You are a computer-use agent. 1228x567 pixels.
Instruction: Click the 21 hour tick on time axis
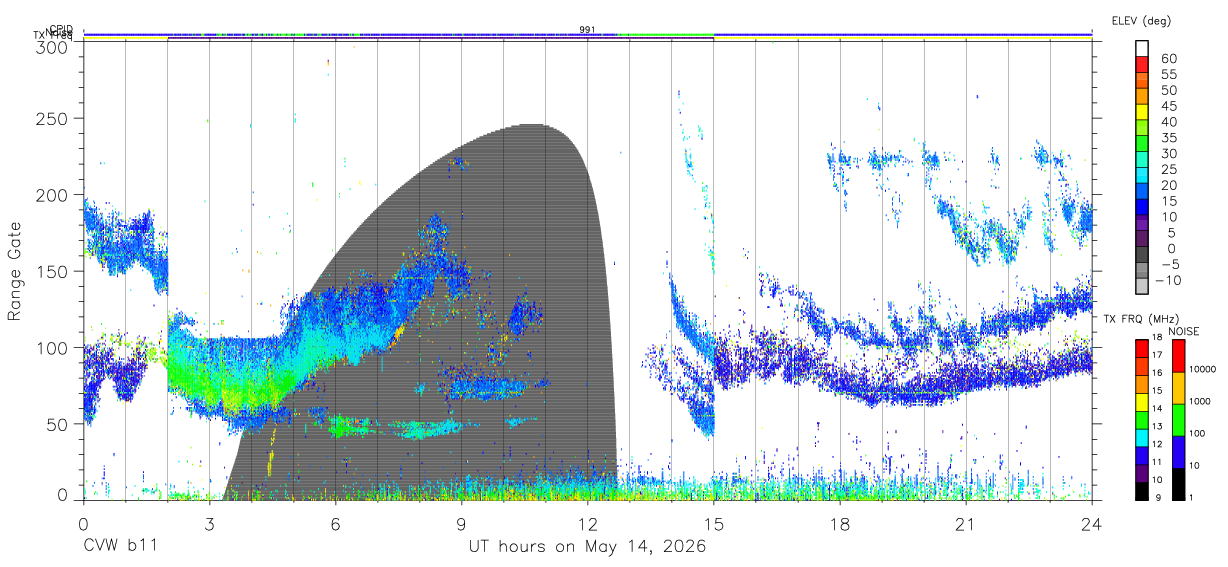click(965, 523)
